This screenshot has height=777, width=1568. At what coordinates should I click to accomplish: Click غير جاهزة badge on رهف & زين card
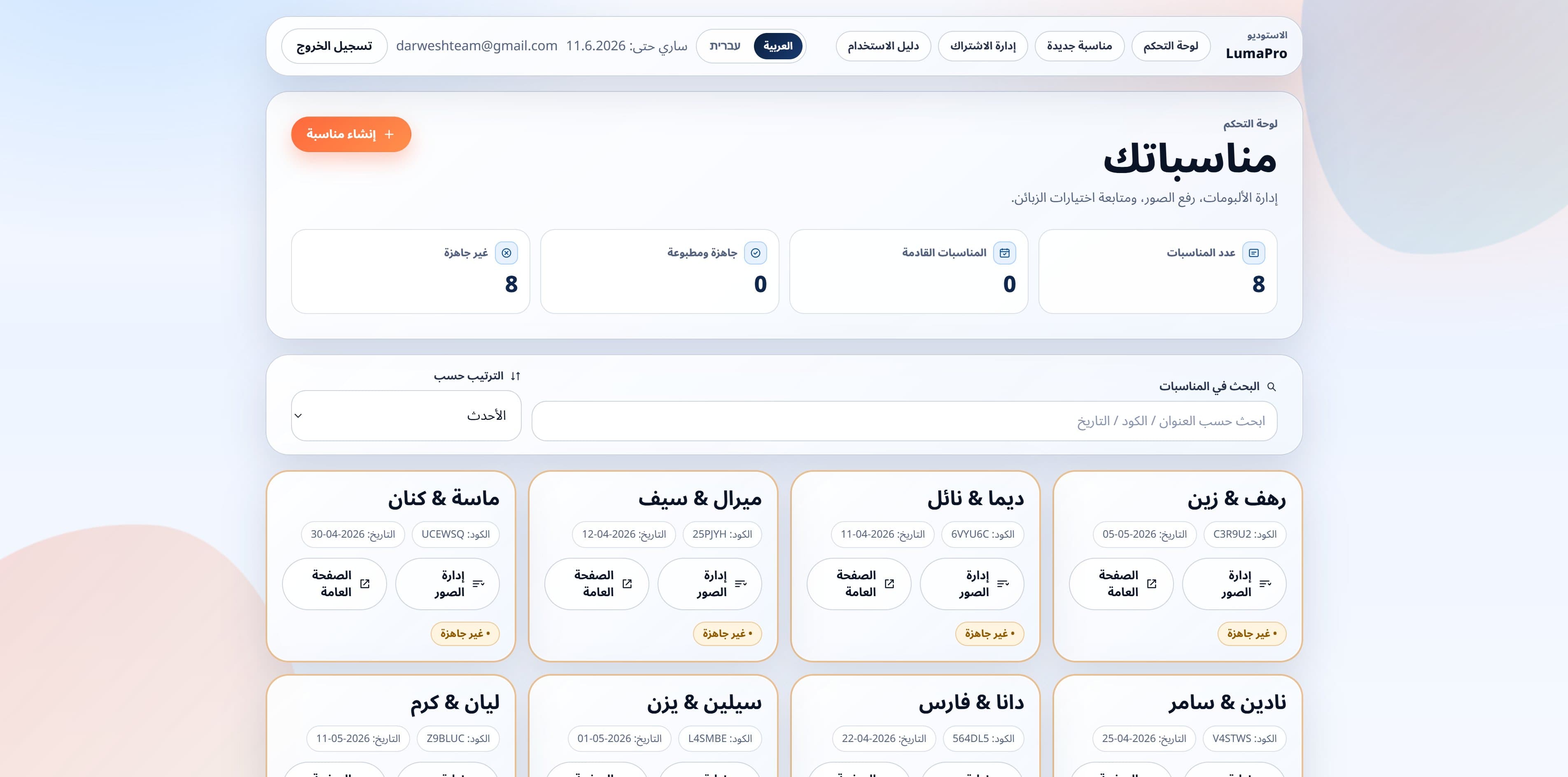(x=1251, y=633)
